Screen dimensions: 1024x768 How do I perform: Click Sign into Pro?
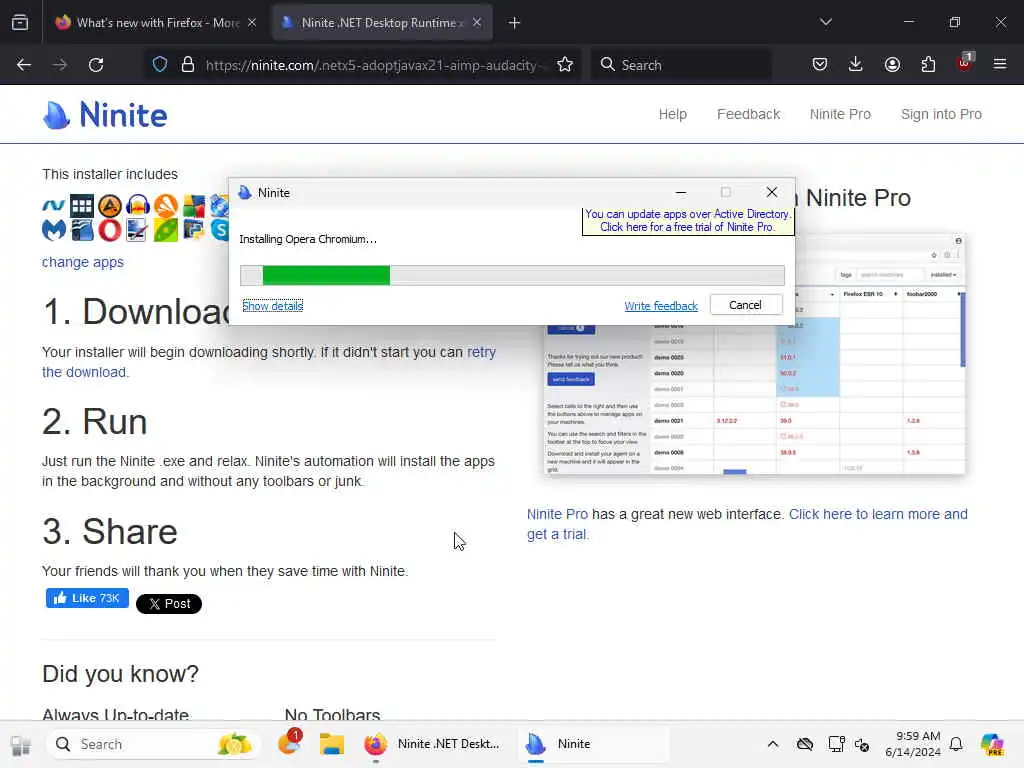coord(941,114)
